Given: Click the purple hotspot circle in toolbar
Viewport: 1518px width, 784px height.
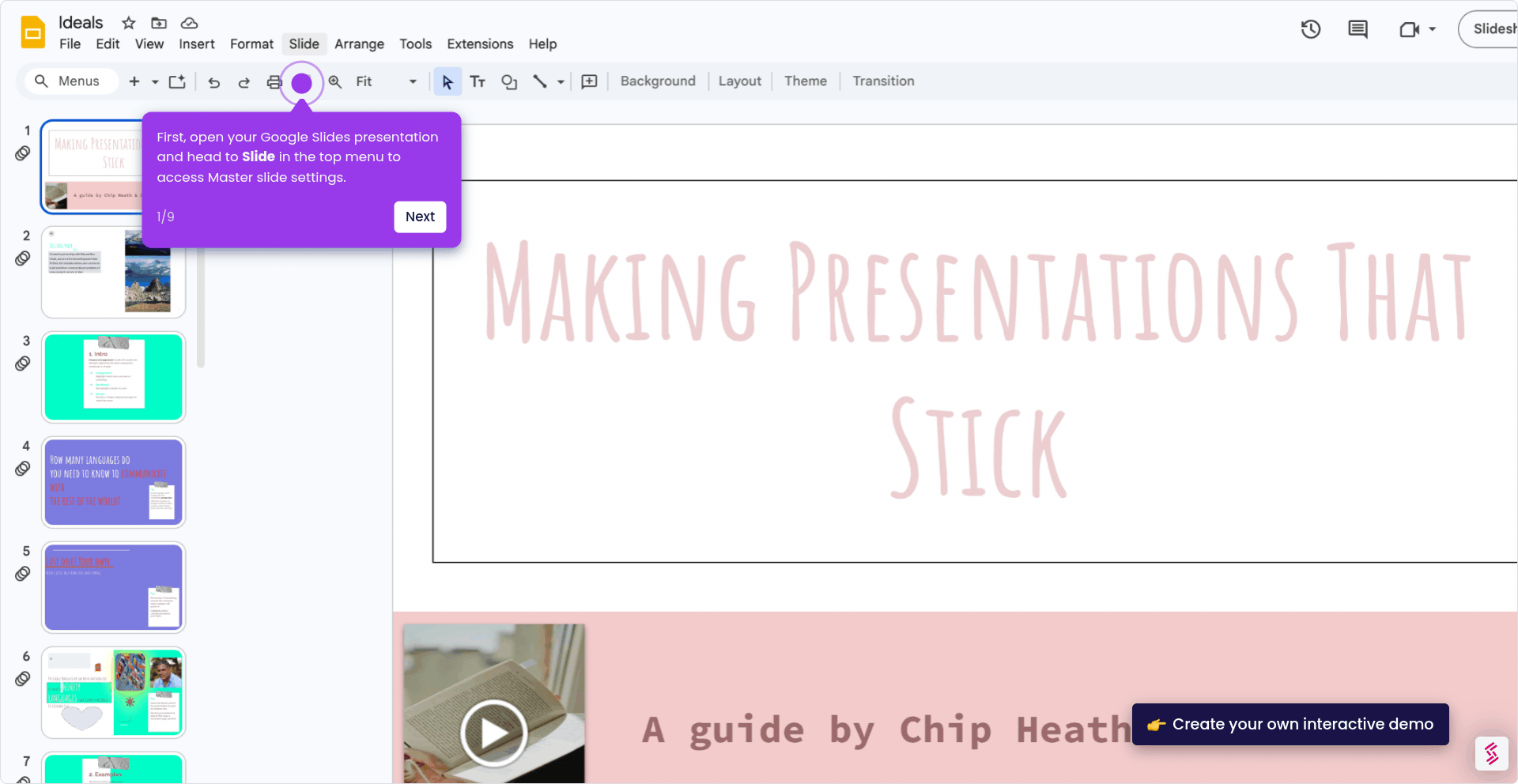Looking at the screenshot, I should coord(301,83).
